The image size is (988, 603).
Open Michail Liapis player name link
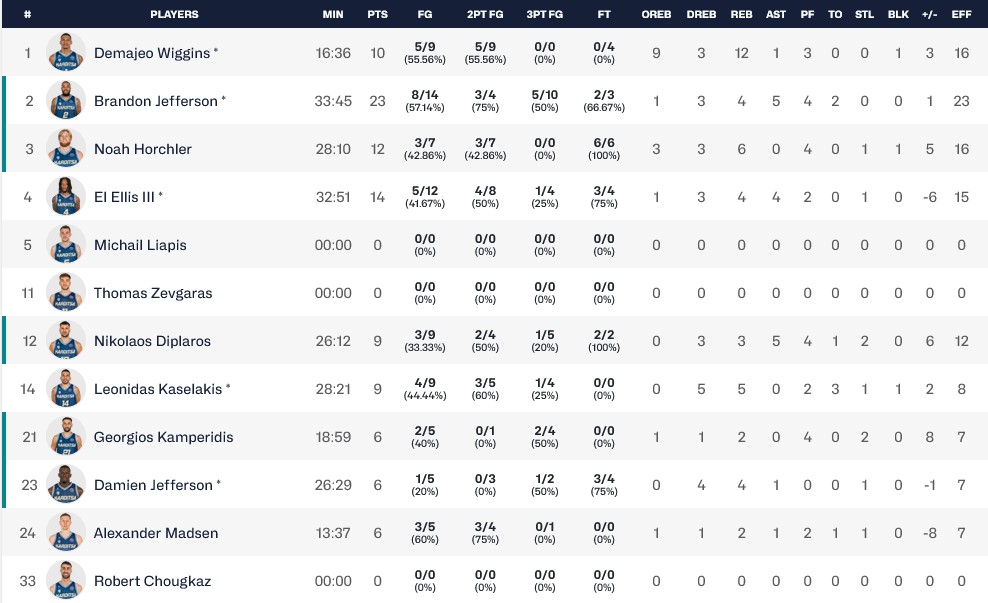pyautogui.click(x=140, y=245)
